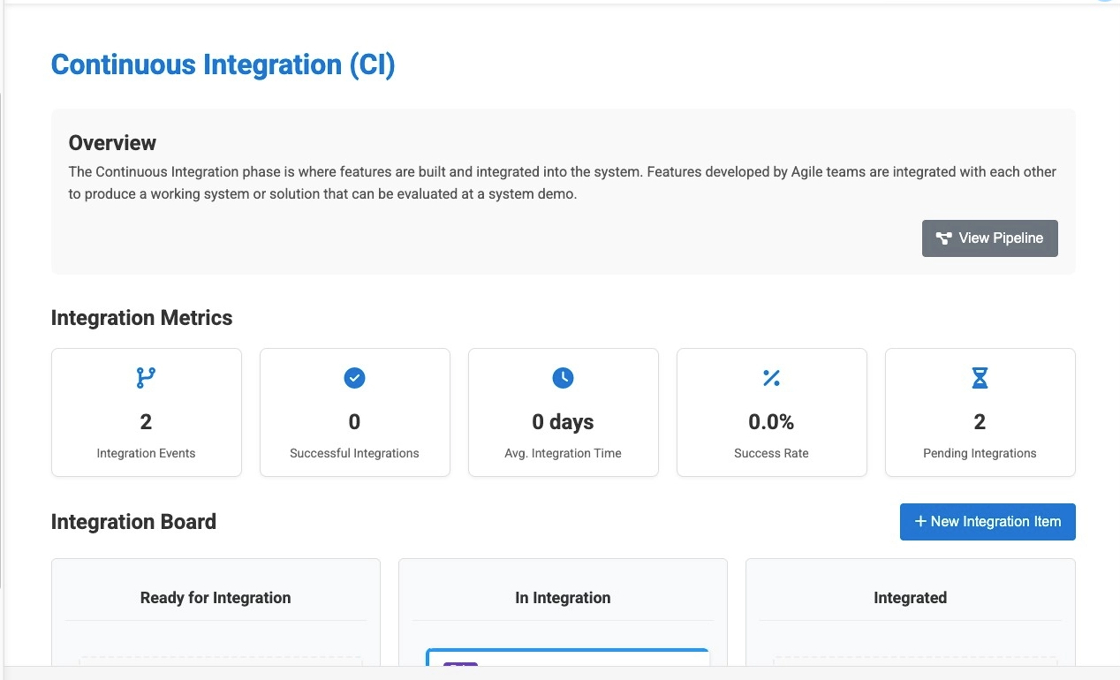The width and height of the screenshot is (1120, 680).
Task: Select the Success Rate metric card
Action: pyautogui.click(x=771, y=412)
